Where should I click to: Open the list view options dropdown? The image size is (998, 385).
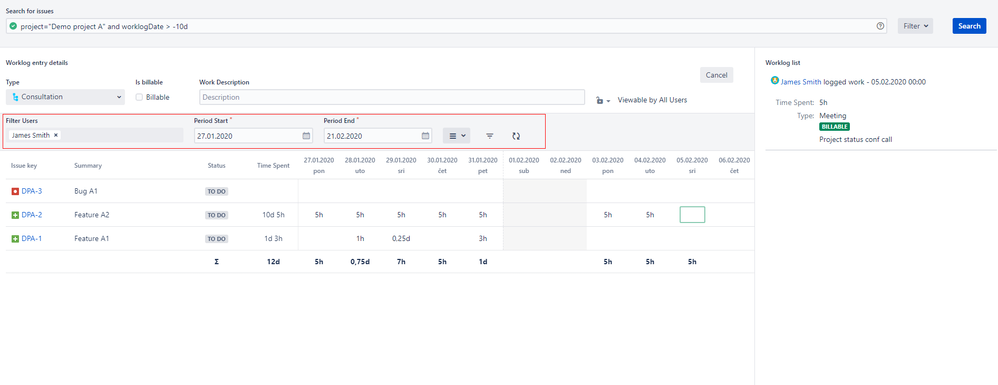click(456, 136)
